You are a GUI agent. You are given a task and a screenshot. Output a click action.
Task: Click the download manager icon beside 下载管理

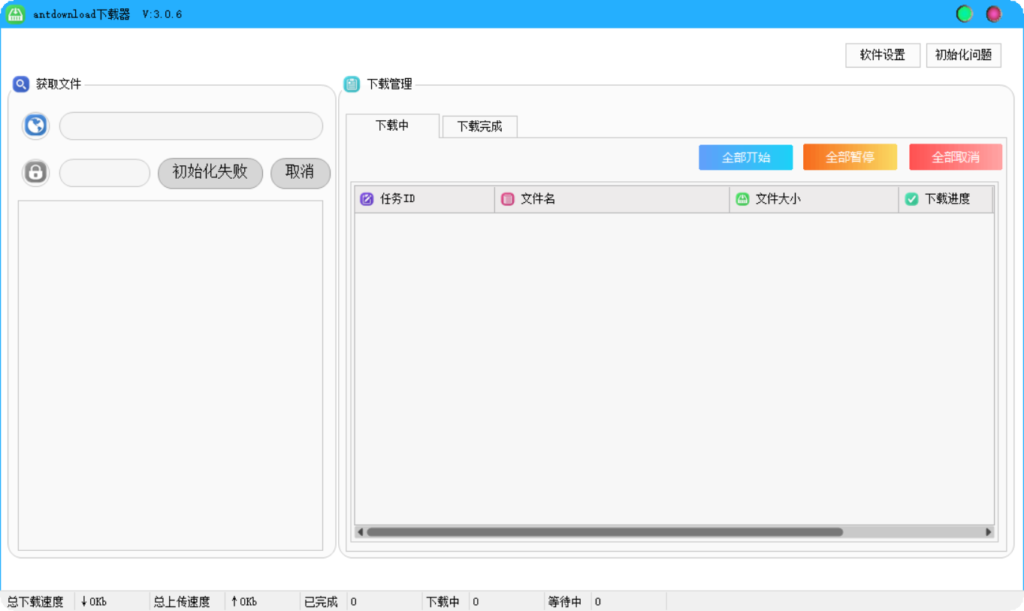(351, 84)
